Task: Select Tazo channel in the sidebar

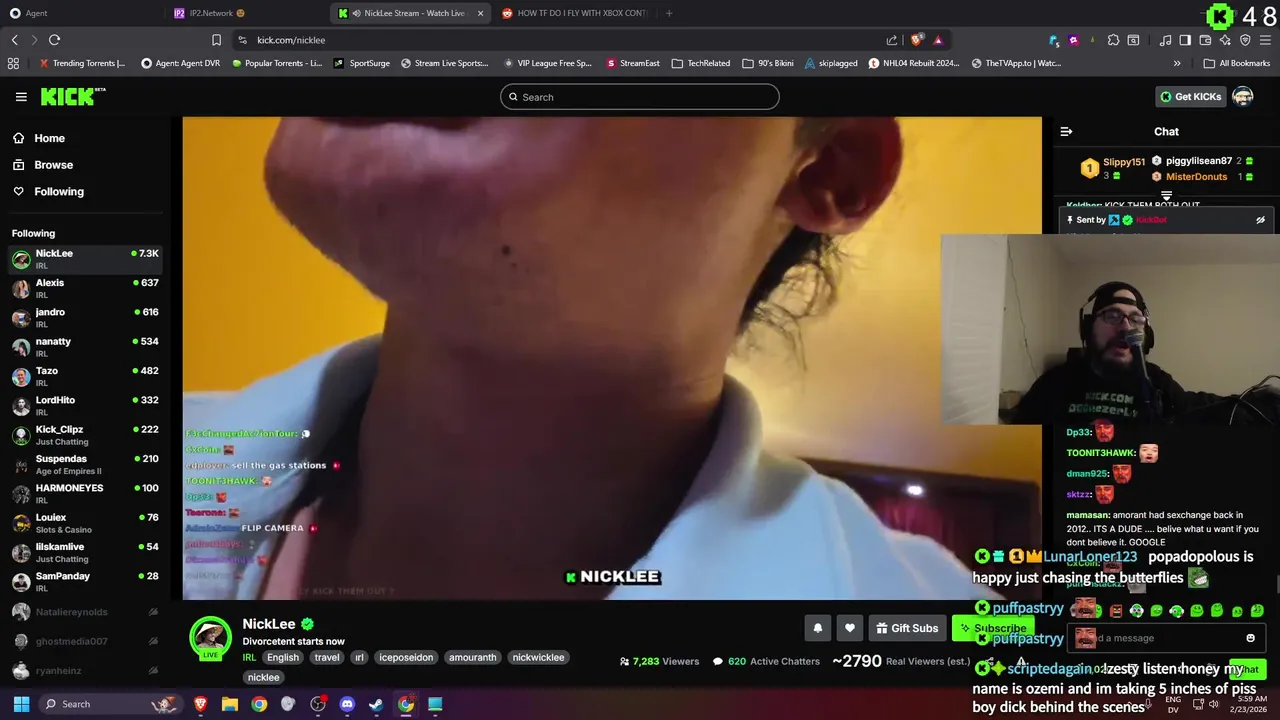Action: coord(84,376)
